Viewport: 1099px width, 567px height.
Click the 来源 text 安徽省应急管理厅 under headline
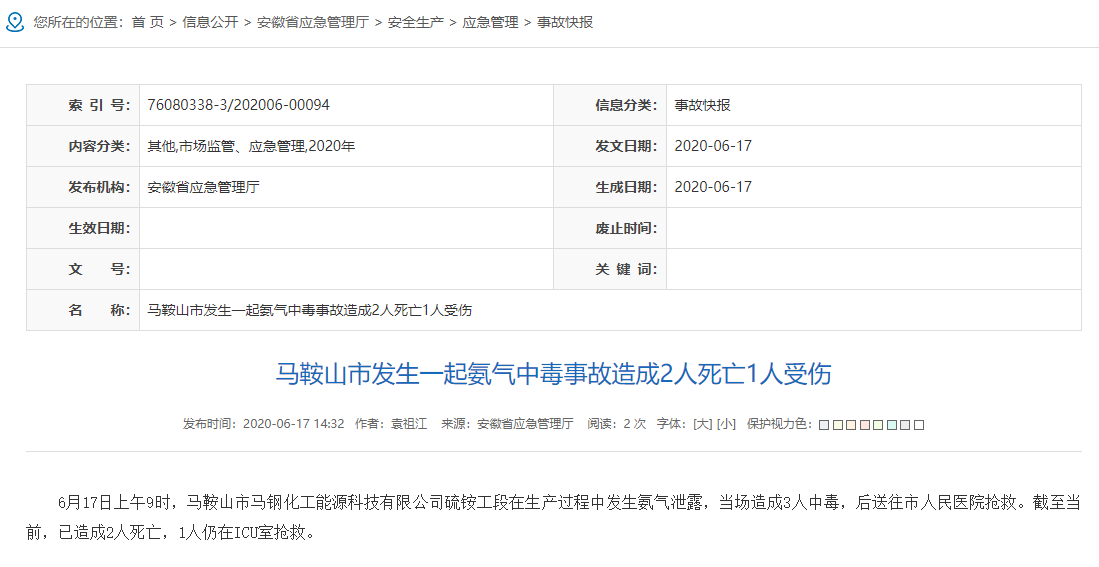click(x=526, y=424)
